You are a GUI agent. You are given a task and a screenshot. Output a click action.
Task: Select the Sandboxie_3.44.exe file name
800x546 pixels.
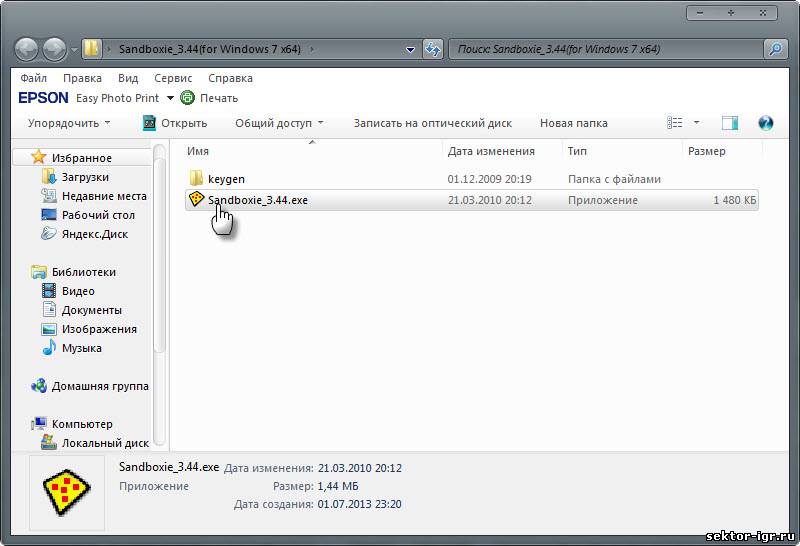[x=258, y=200]
